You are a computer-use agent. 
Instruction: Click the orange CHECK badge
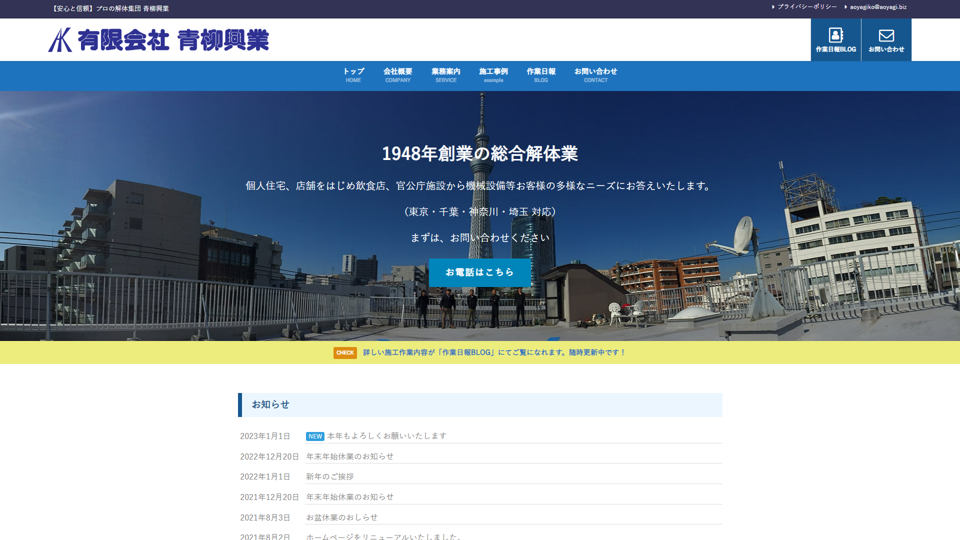tap(345, 353)
